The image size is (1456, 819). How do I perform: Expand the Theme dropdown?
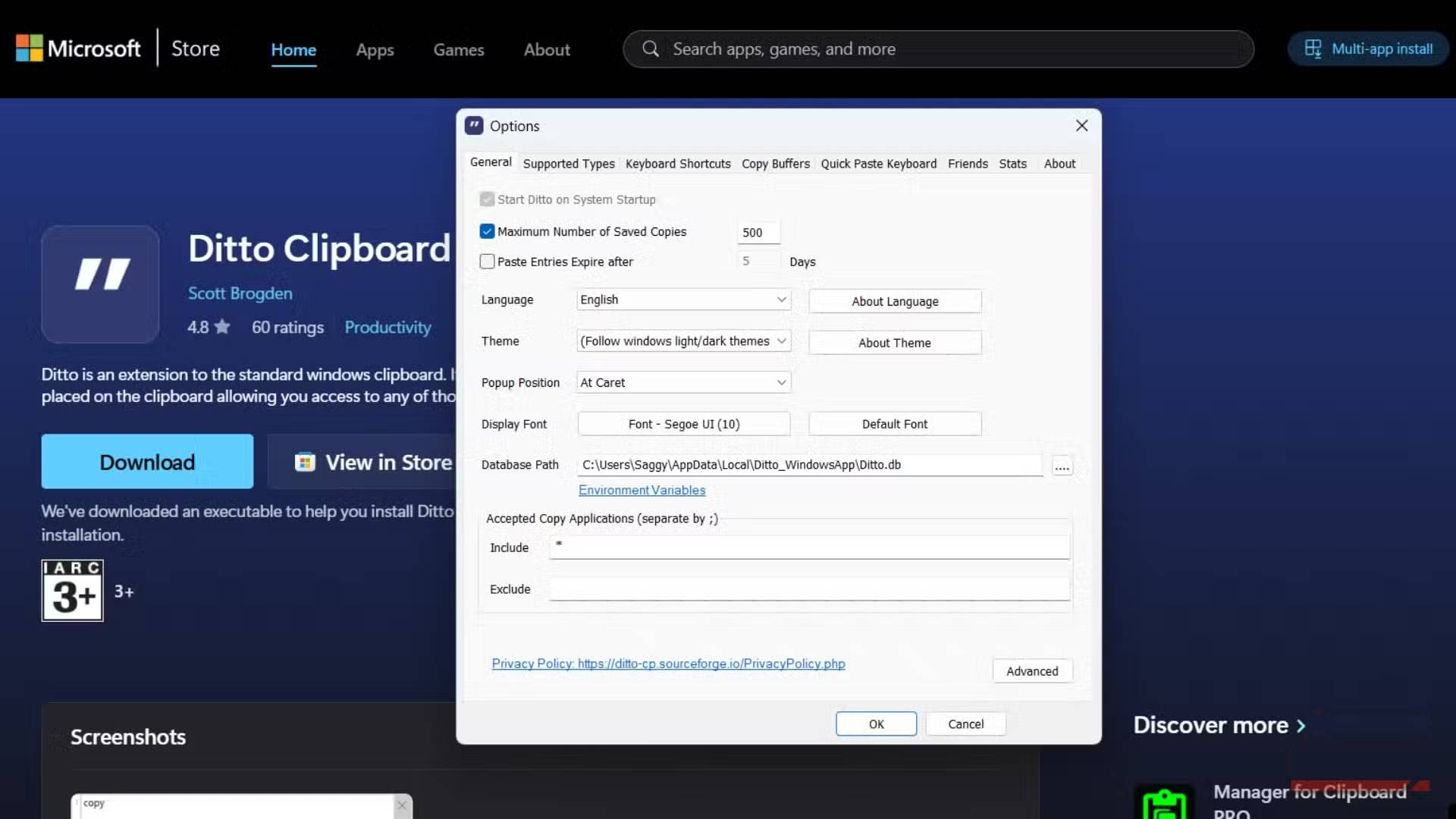(683, 341)
